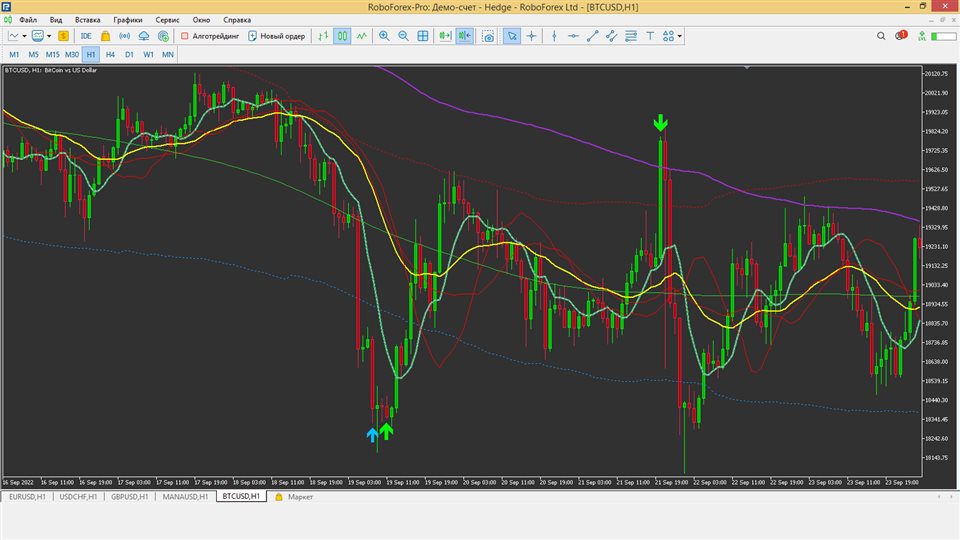Toggle the Алготрейдинг button
The image size is (960, 540).
(x=210, y=36)
